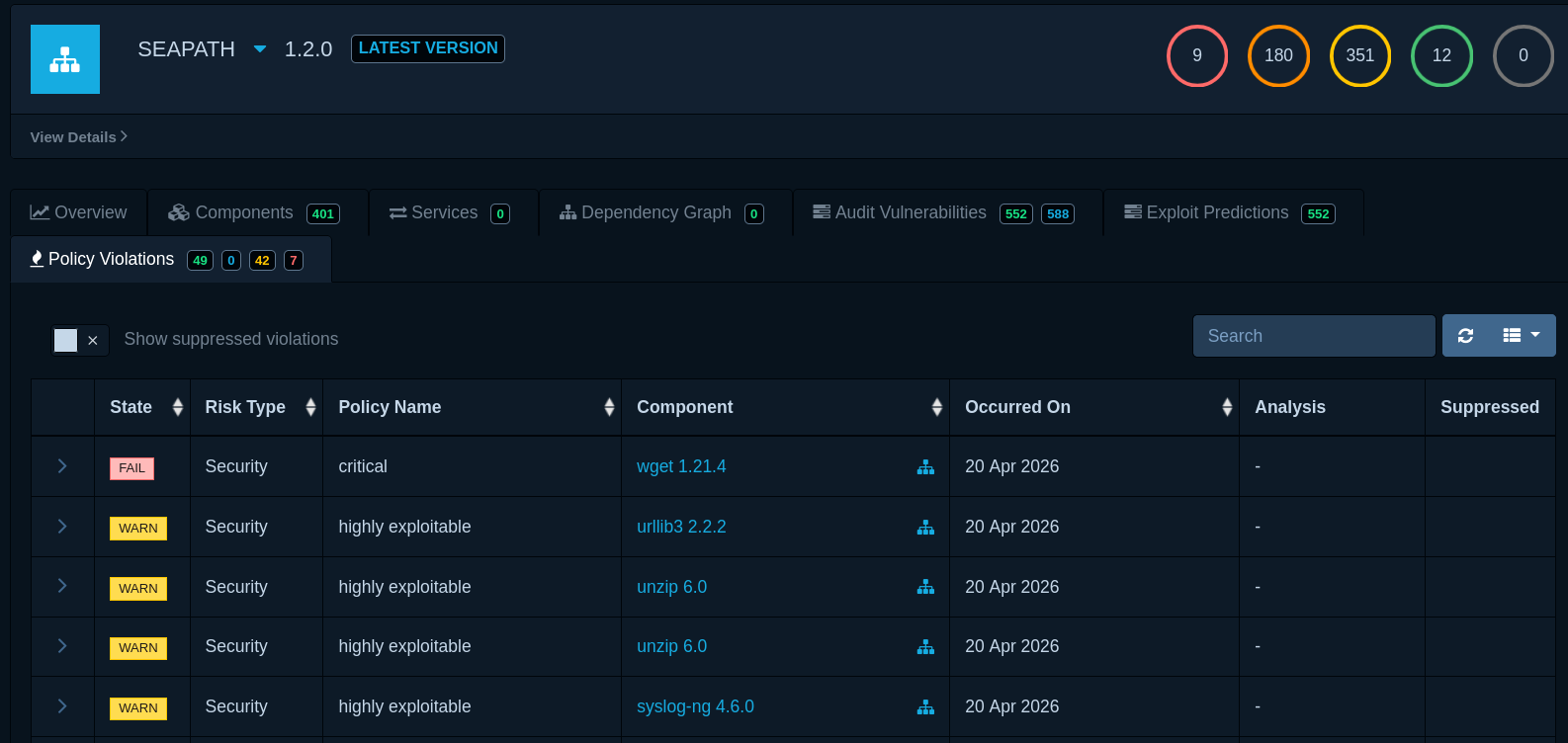Click the green 49 badge on Policy Violations
Image resolution: width=1568 pixels, height=743 pixels.
point(200,260)
